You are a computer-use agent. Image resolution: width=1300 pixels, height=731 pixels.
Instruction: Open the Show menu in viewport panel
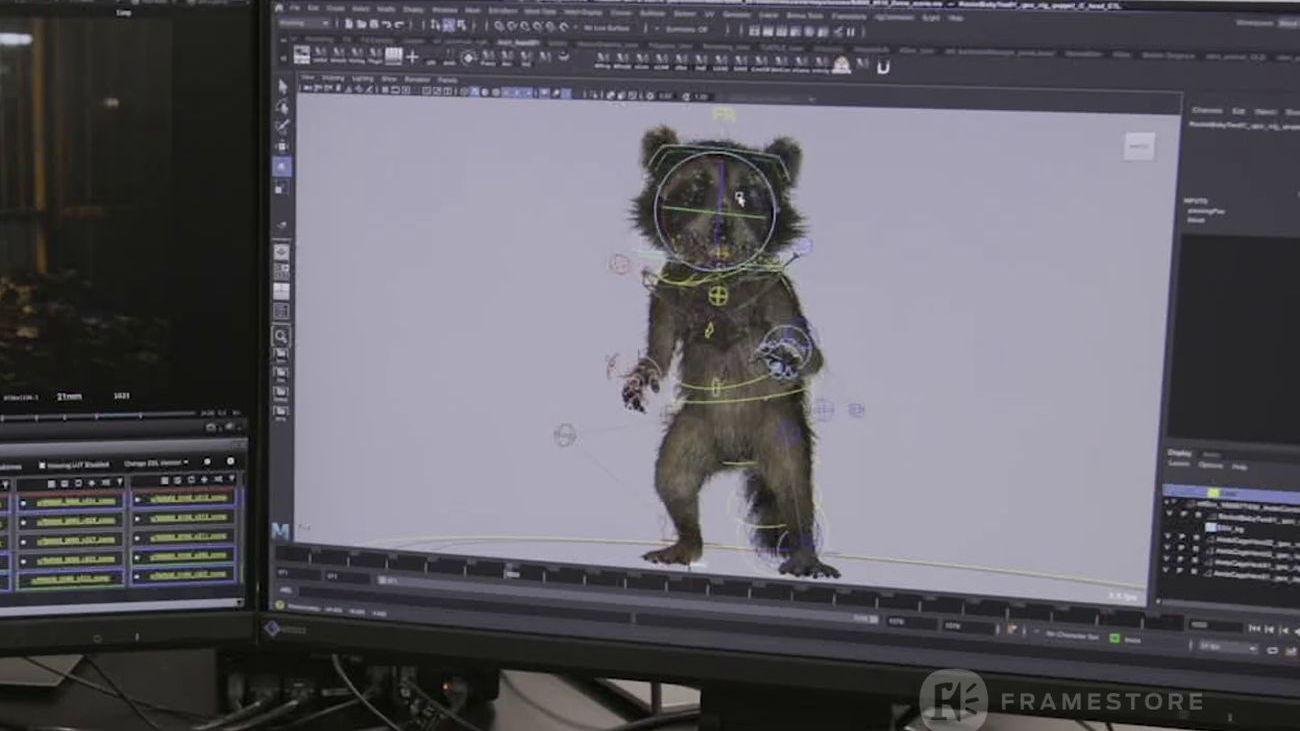pyautogui.click(x=389, y=80)
